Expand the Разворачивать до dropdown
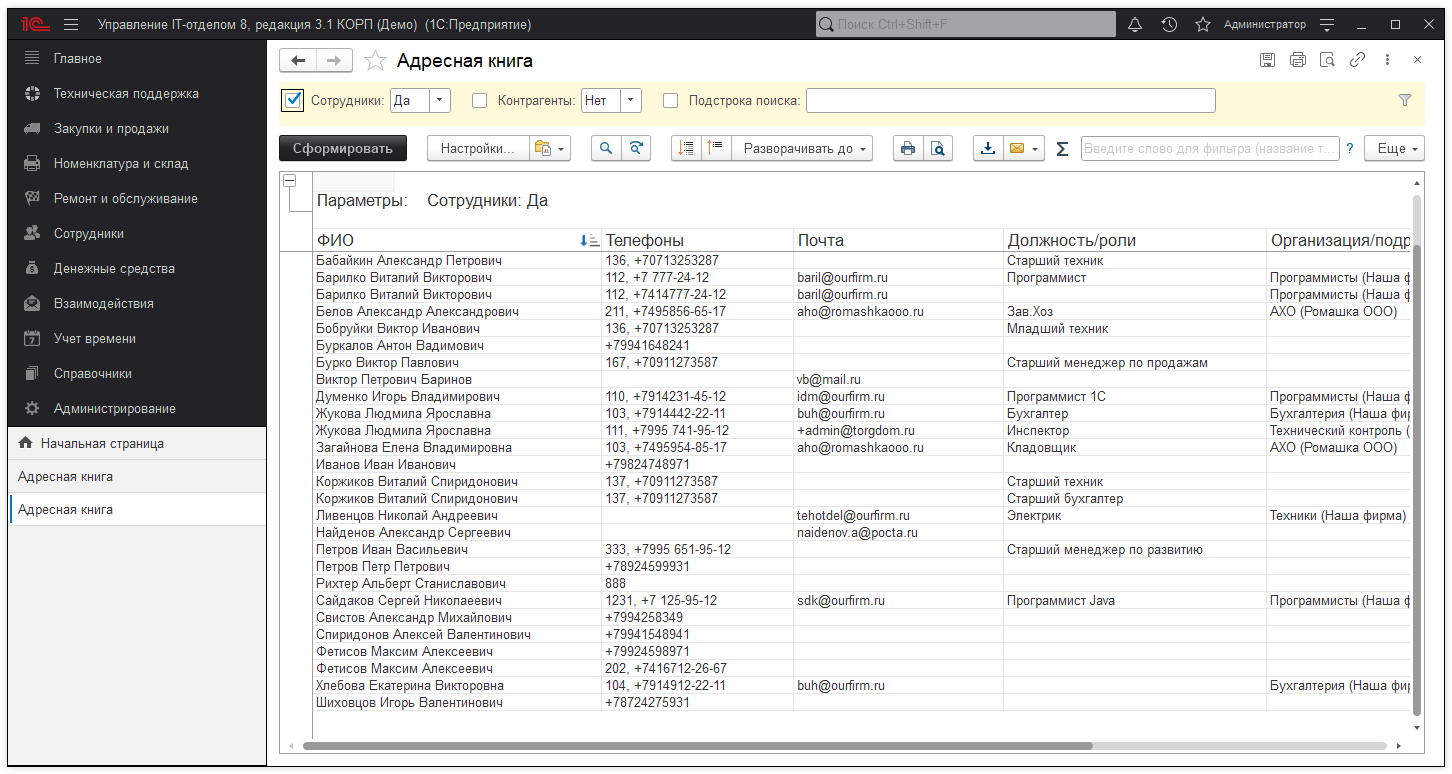Image resolution: width=1452 pixels, height=774 pixels. coord(802,148)
